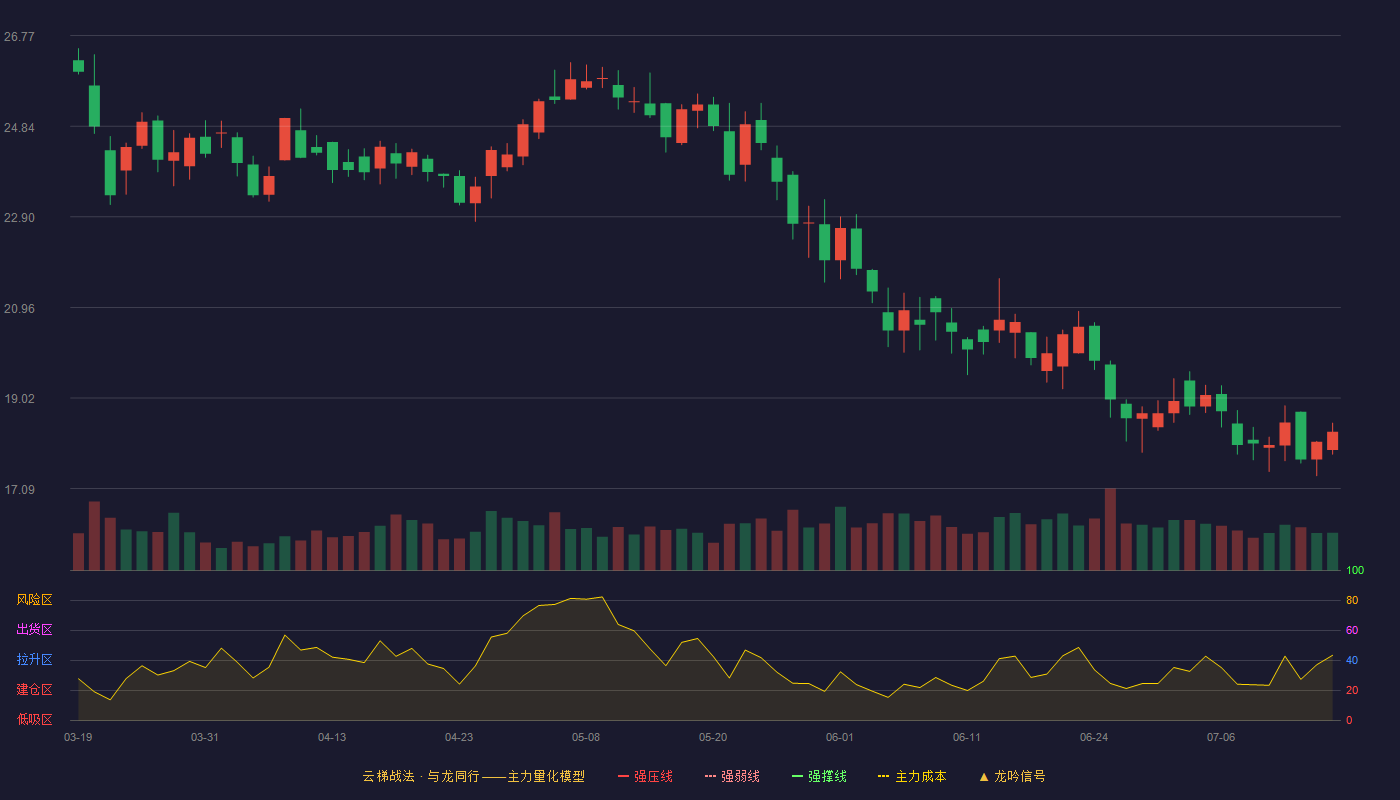Image resolution: width=1400 pixels, height=800 pixels.
Task: Select the 低吸区 zone label
Action: pyautogui.click(x=34, y=719)
